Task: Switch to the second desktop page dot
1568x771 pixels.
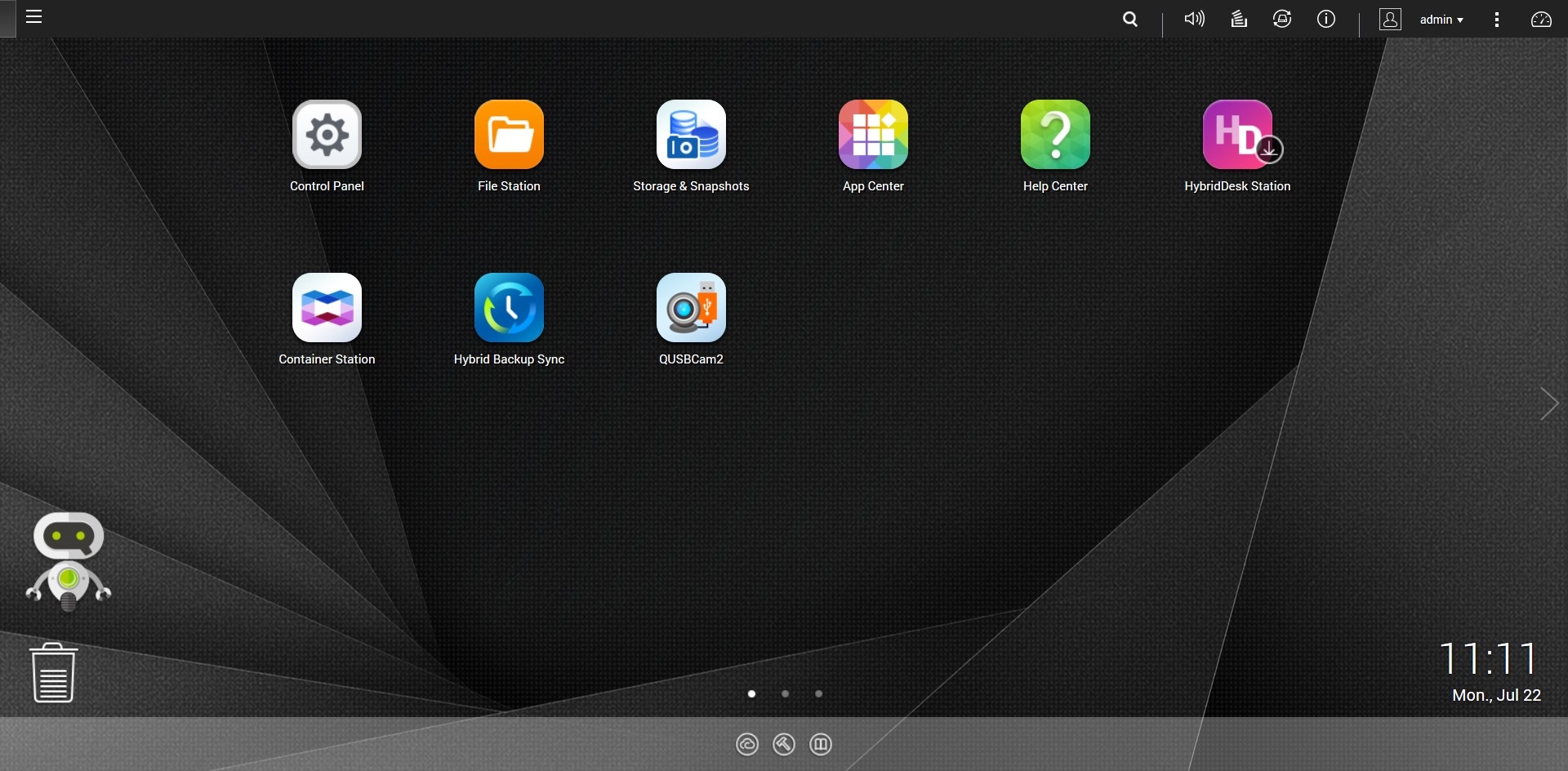Action: (785, 694)
